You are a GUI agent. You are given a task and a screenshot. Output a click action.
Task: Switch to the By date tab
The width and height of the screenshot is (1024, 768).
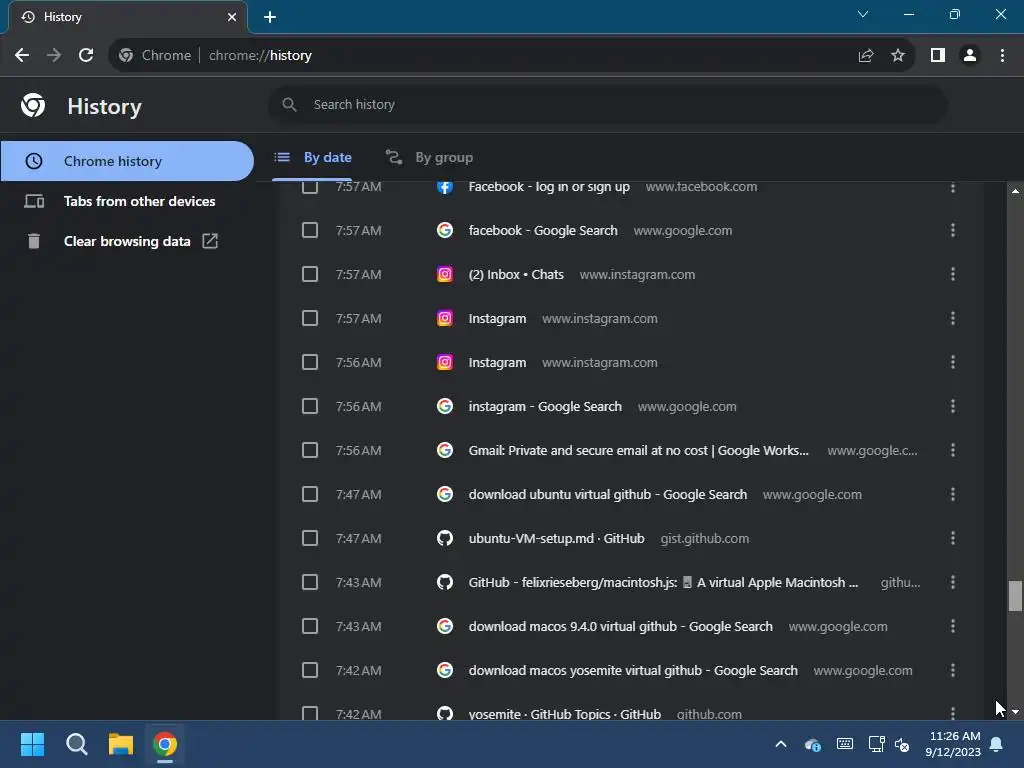(312, 157)
